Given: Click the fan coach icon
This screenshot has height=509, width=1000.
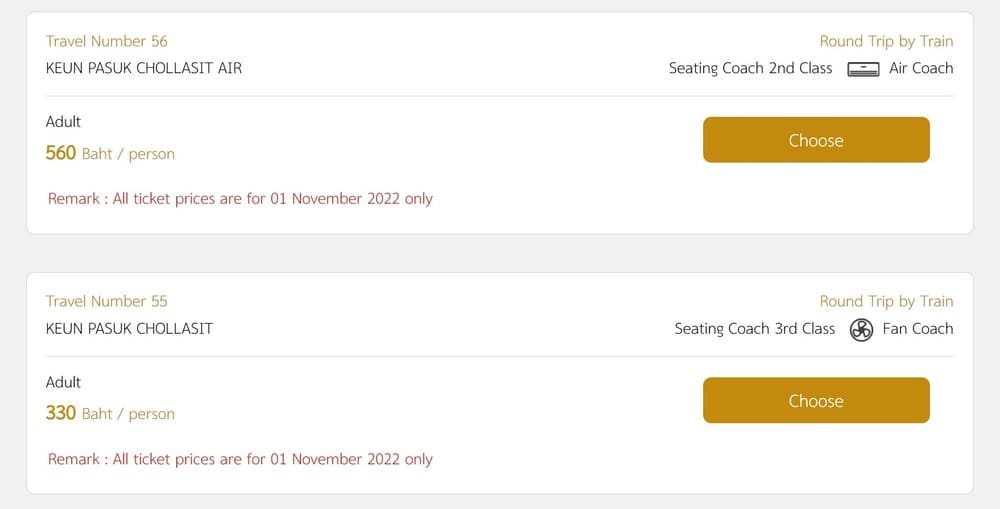Looking at the screenshot, I should pos(861,330).
